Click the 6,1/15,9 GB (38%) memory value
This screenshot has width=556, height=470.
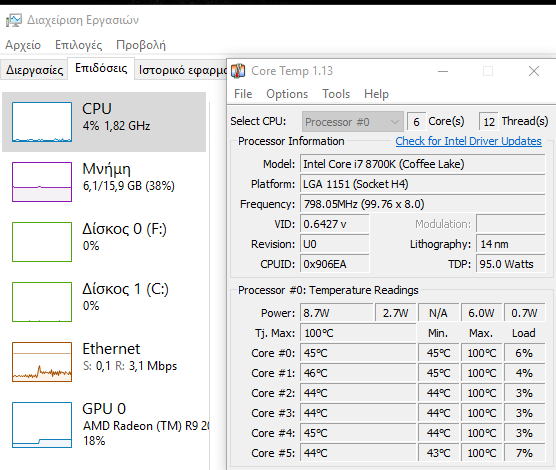point(129,186)
